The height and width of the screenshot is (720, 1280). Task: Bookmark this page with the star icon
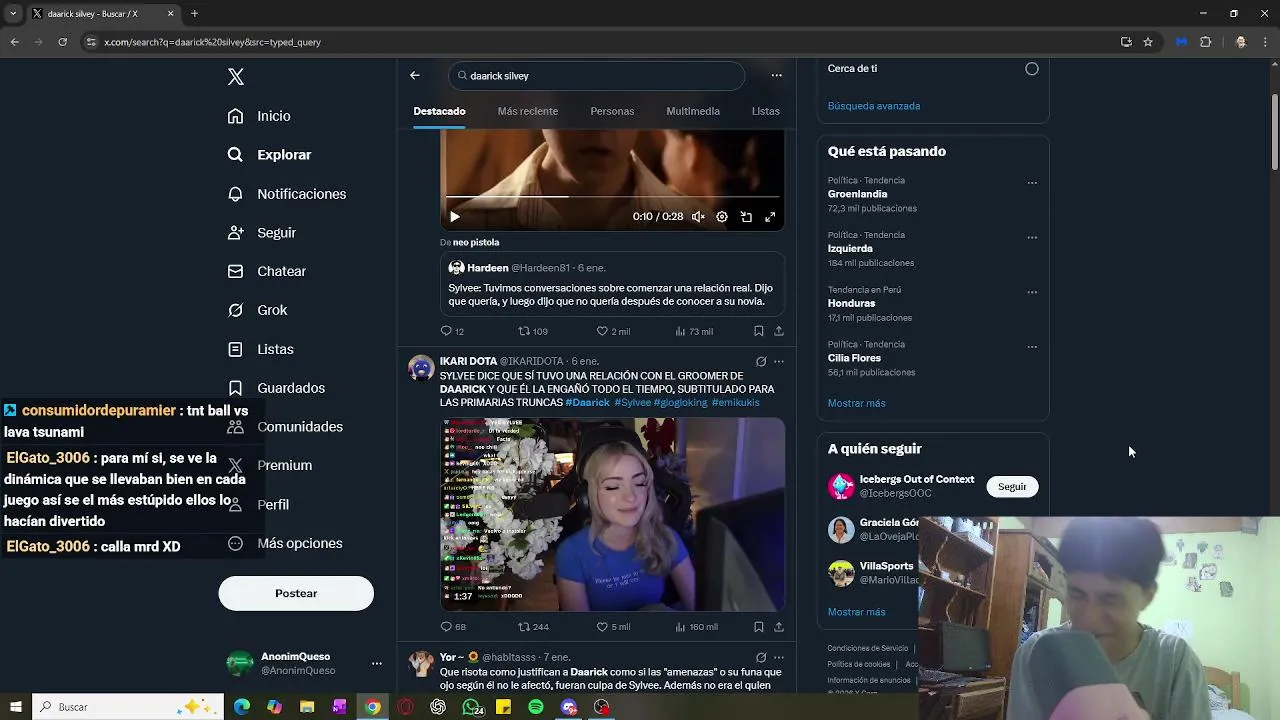click(1148, 42)
